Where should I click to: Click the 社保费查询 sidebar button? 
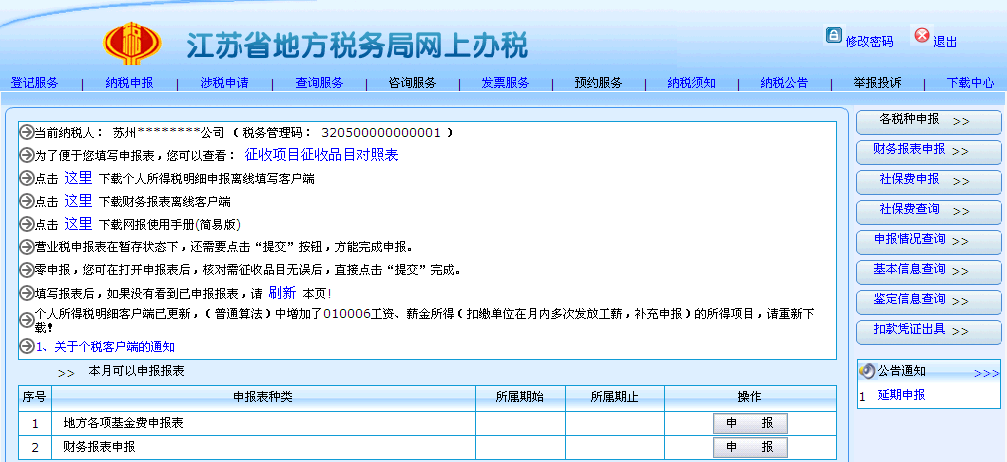929,211
